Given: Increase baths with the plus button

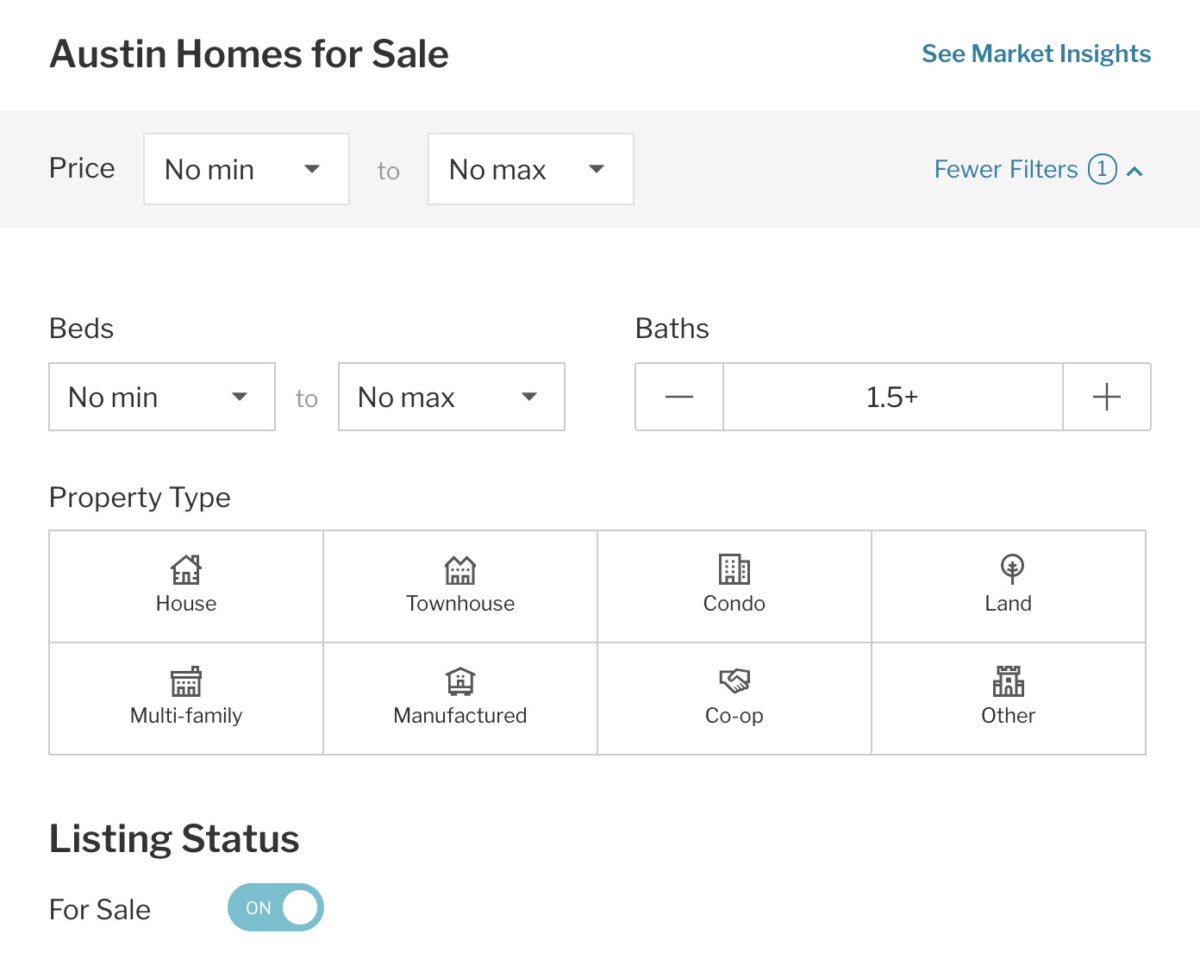Looking at the screenshot, I should pyautogui.click(x=1107, y=397).
